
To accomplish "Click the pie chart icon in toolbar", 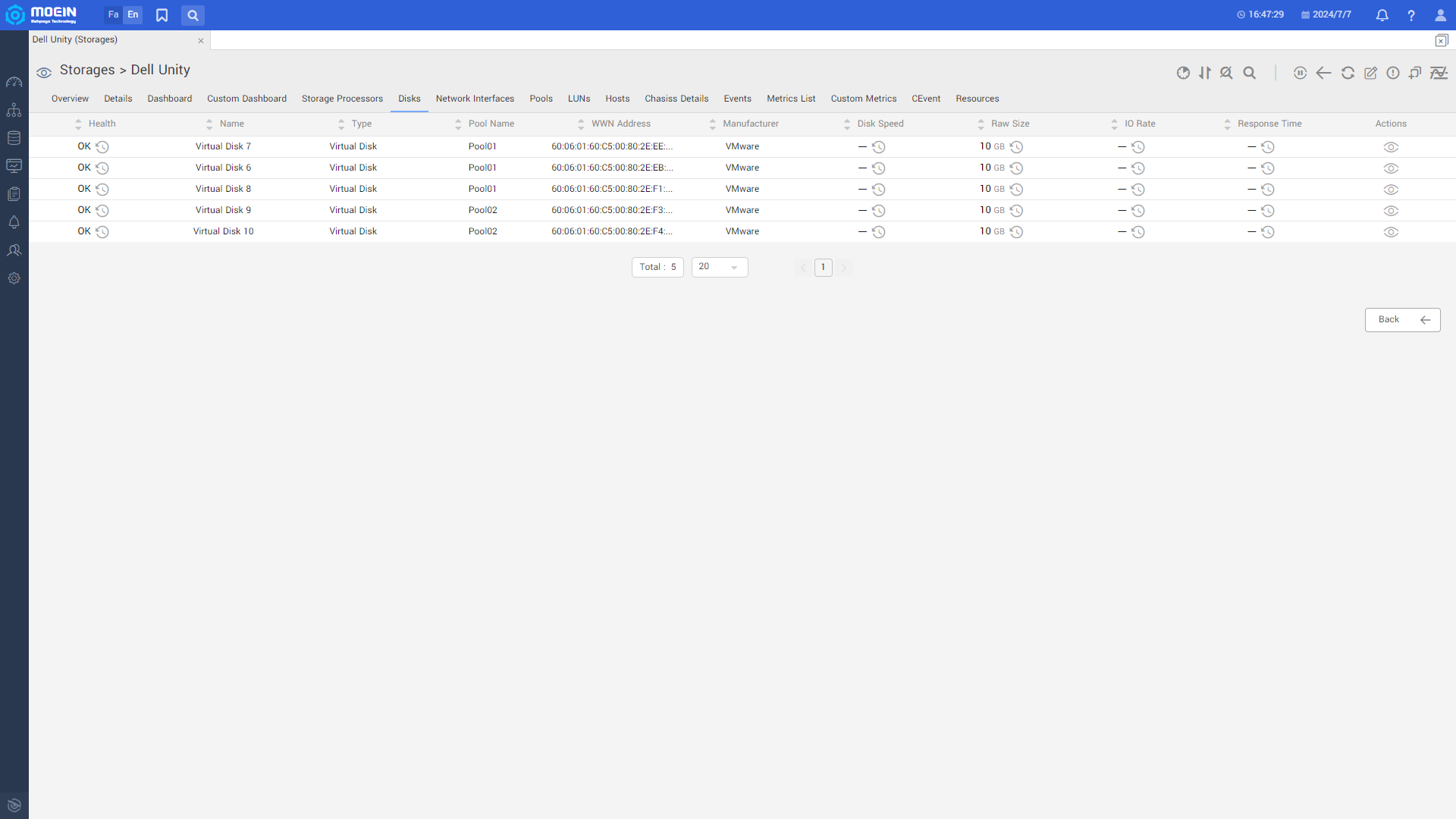I will click(x=1183, y=73).
